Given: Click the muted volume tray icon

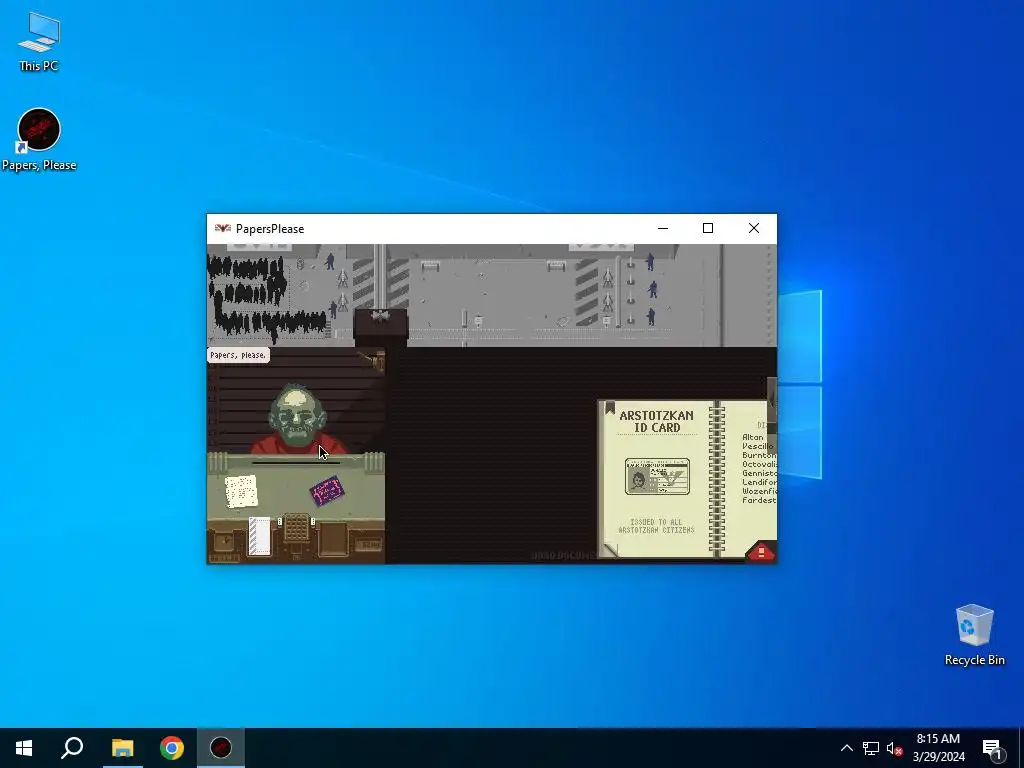Looking at the screenshot, I should coord(894,748).
